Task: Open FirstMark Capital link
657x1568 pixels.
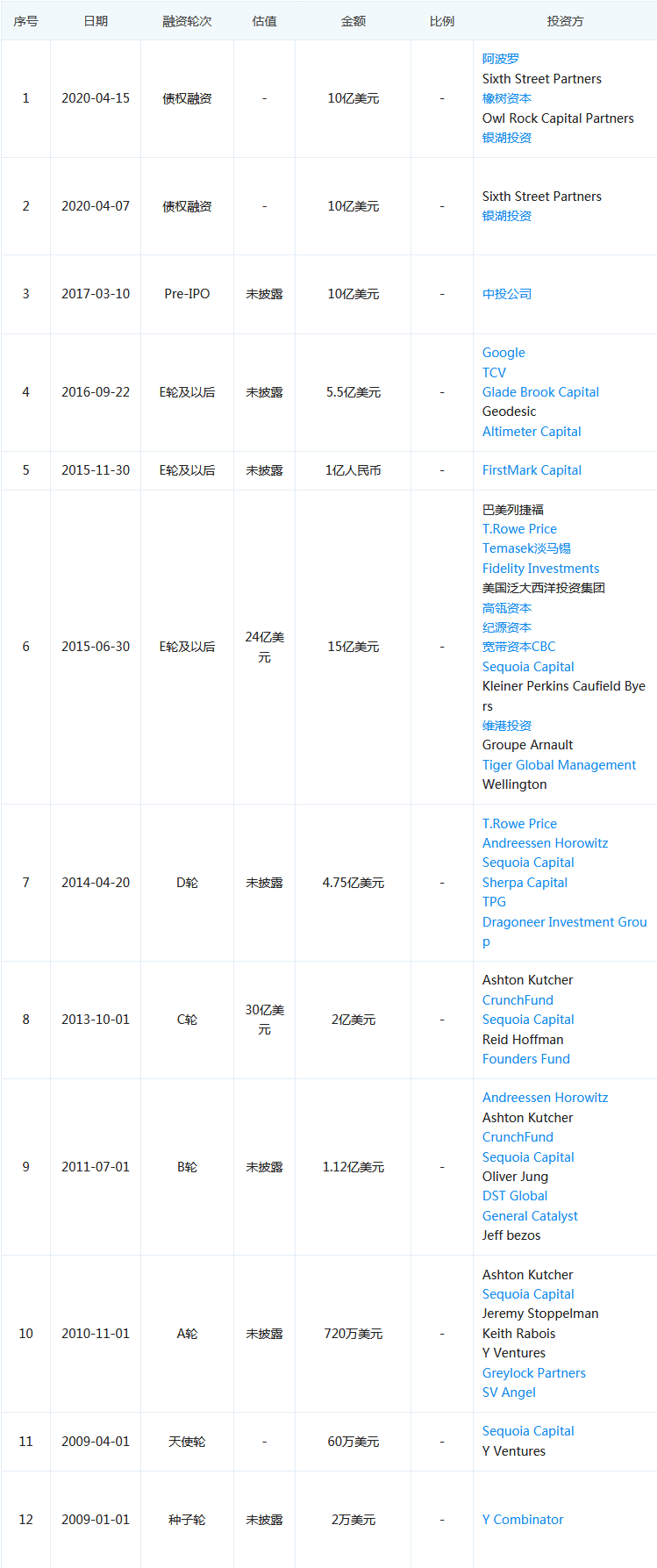Action: click(532, 470)
